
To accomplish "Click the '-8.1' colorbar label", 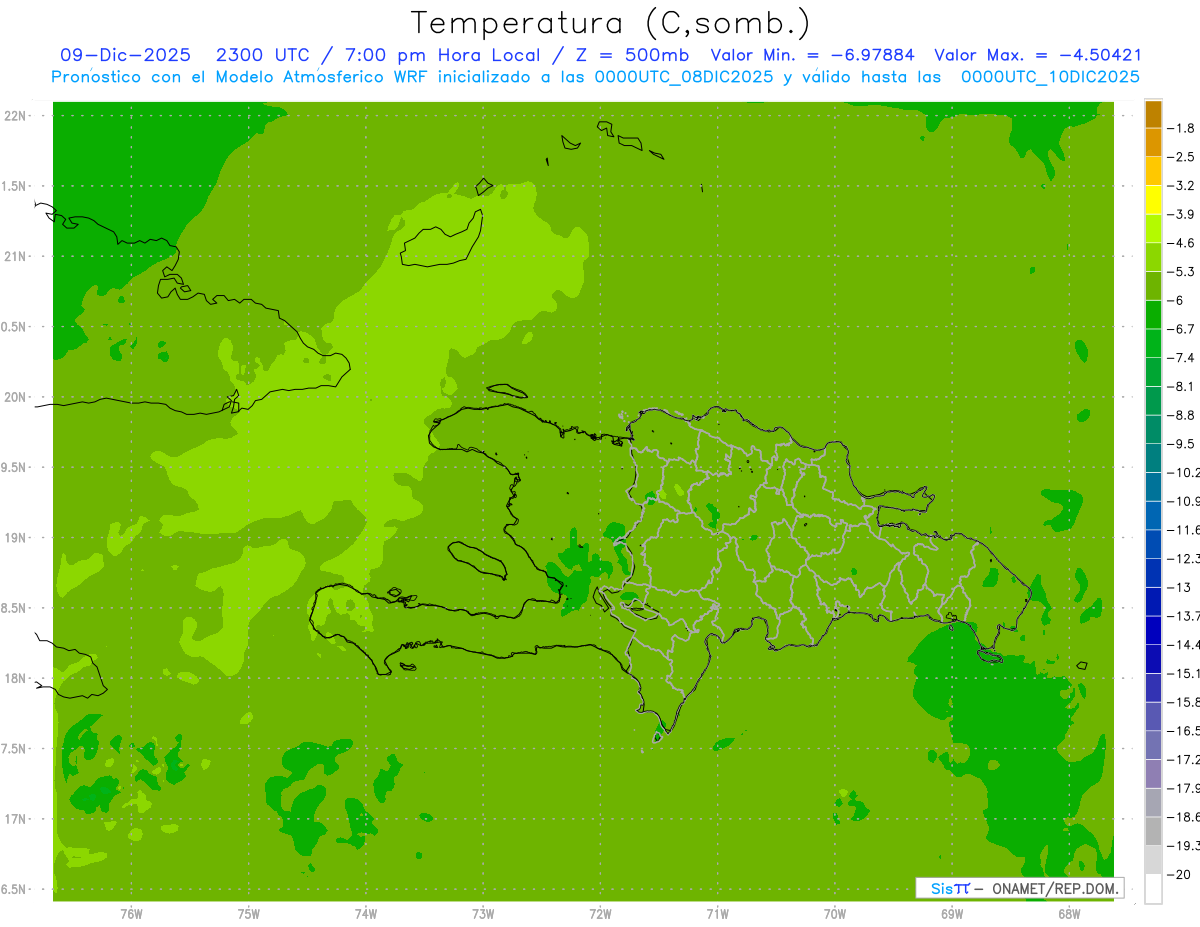I will click(x=1181, y=386).
